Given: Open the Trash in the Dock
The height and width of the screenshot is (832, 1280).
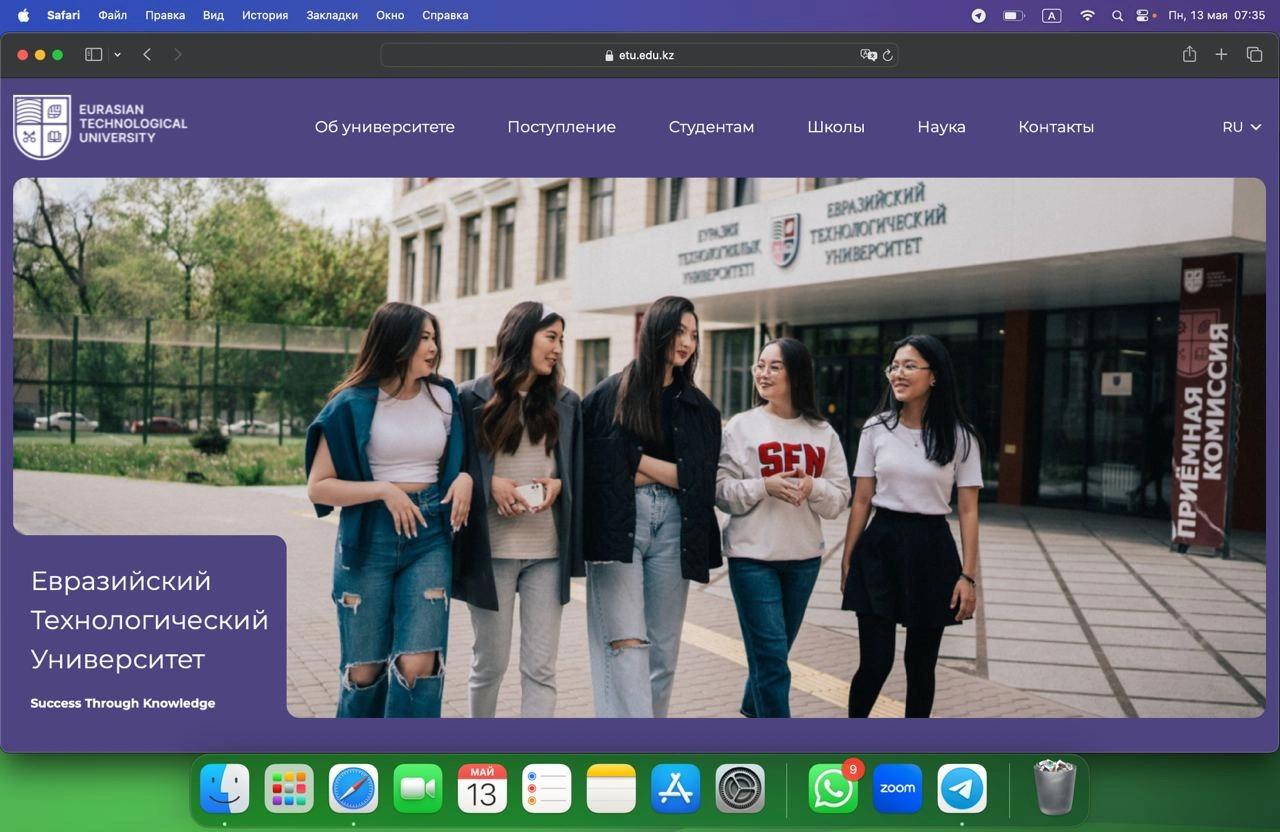Looking at the screenshot, I should (x=1054, y=788).
